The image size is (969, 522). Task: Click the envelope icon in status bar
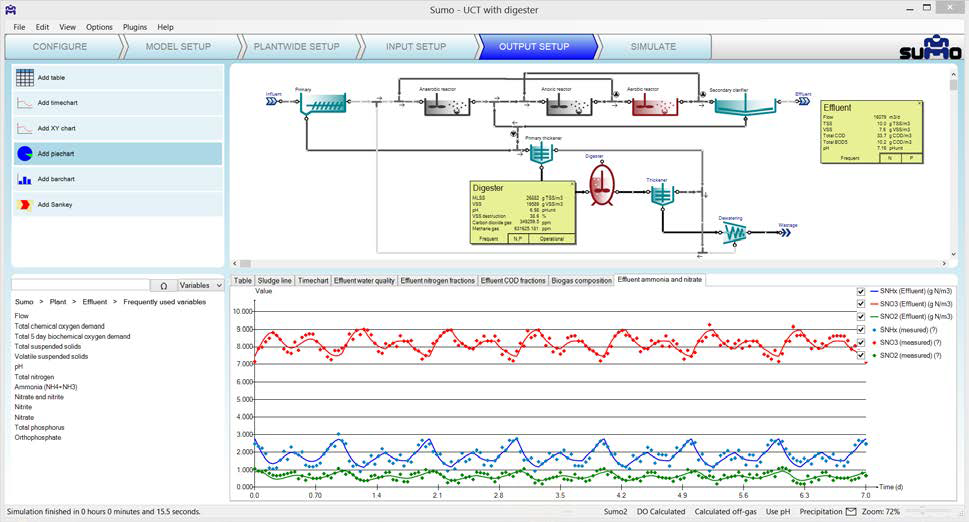click(851, 511)
